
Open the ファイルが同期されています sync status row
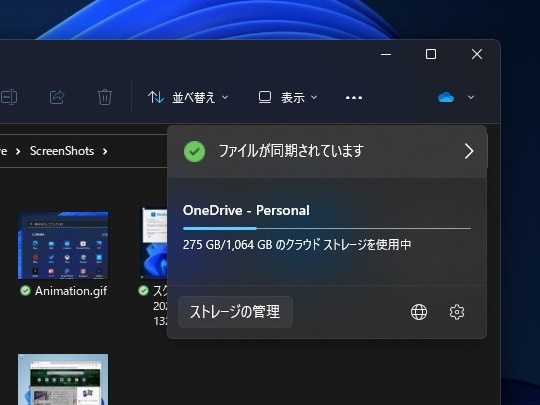coord(327,151)
